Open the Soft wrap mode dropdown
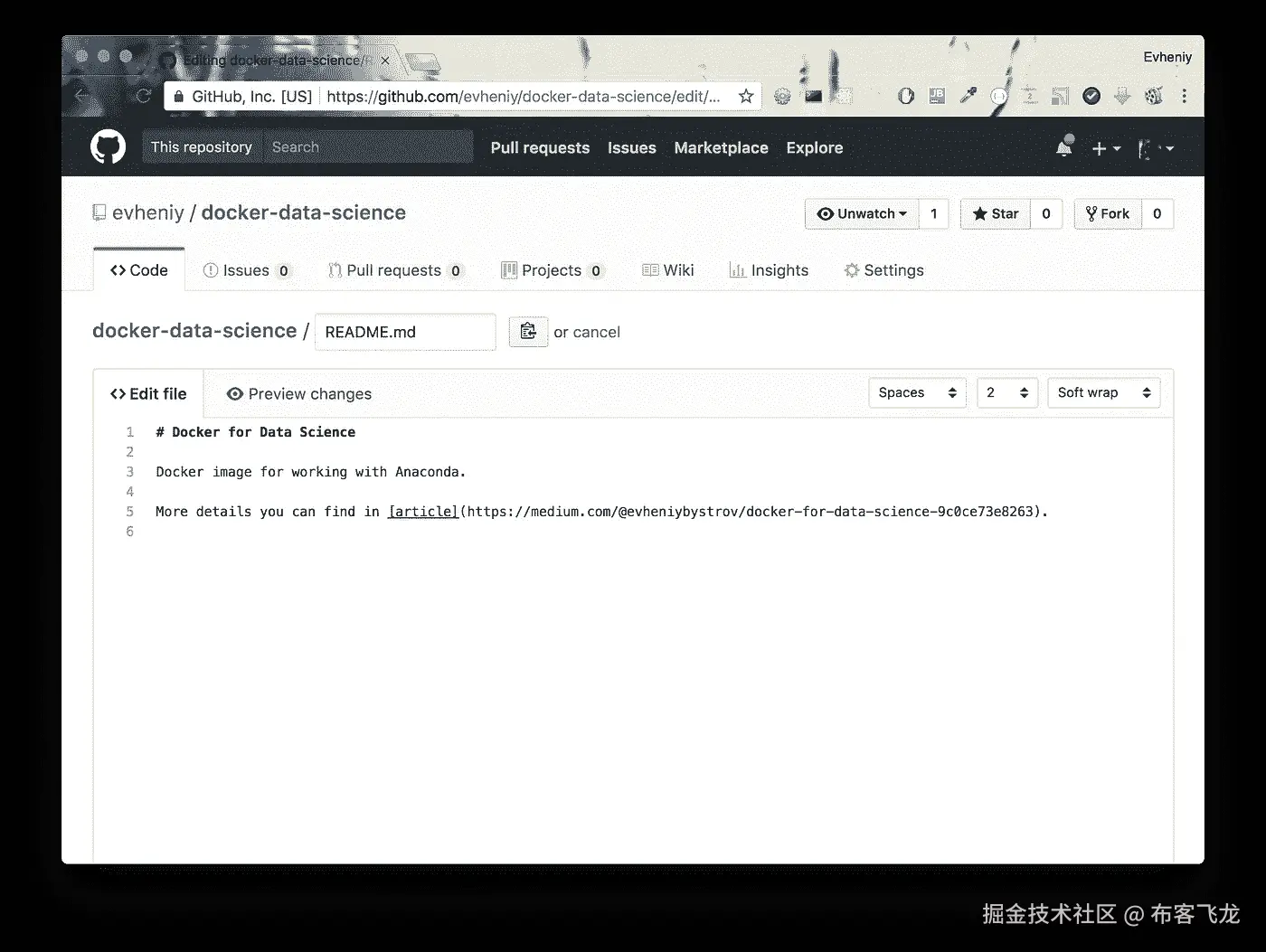 pyautogui.click(x=1104, y=392)
